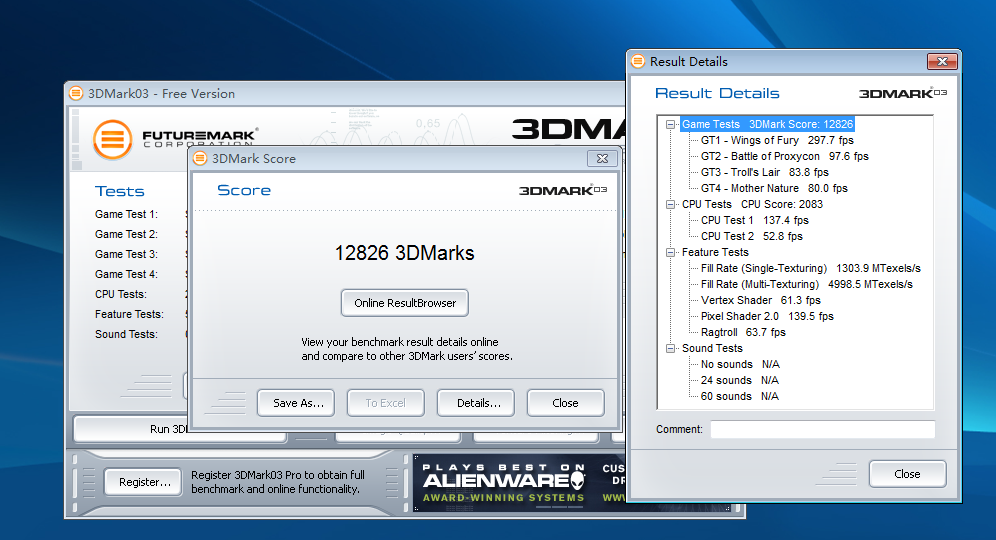Select CPU Test 2 52.8 fps row
996x540 pixels.
point(751,236)
